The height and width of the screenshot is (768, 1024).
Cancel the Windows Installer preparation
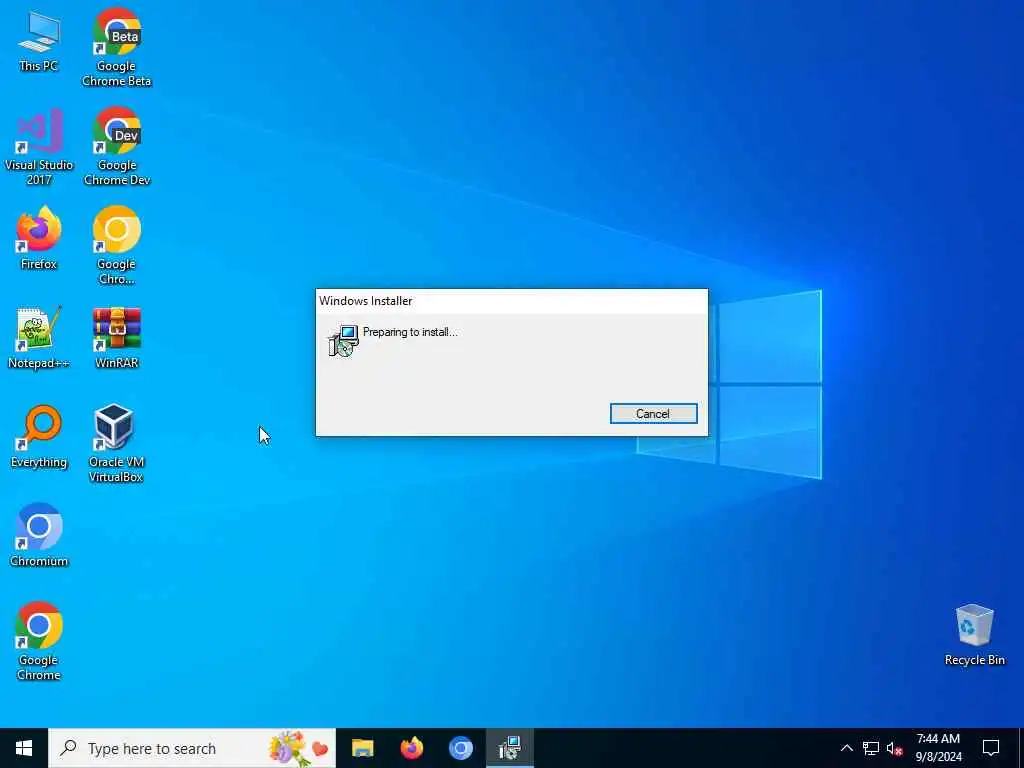click(x=653, y=413)
